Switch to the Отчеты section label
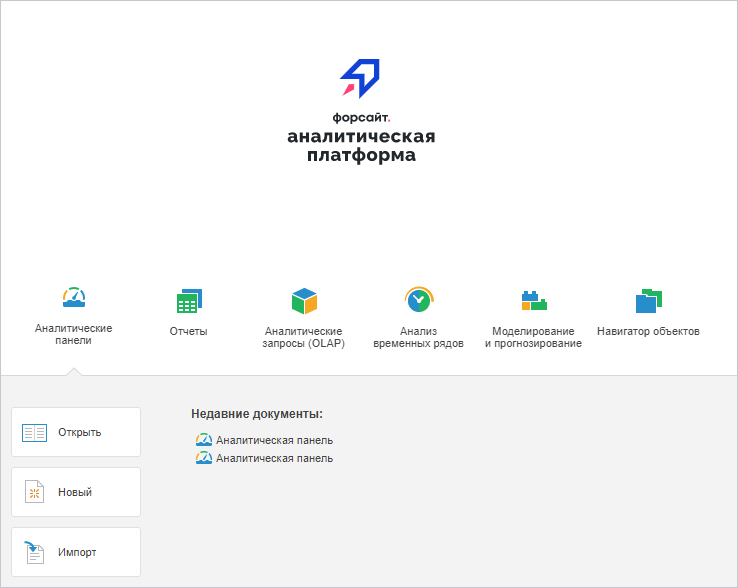 (x=188, y=331)
